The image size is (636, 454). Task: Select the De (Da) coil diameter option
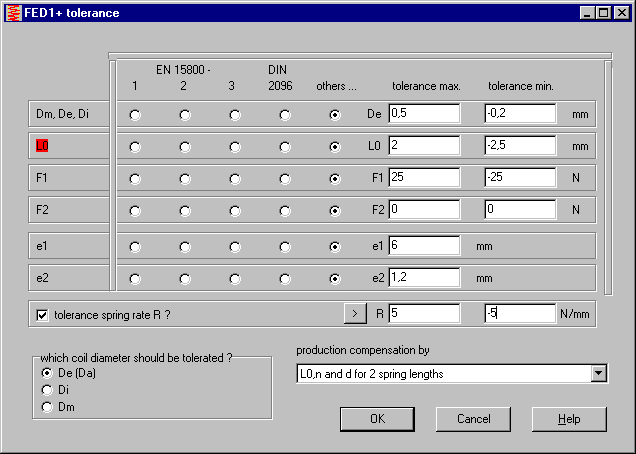click(46, 373)
